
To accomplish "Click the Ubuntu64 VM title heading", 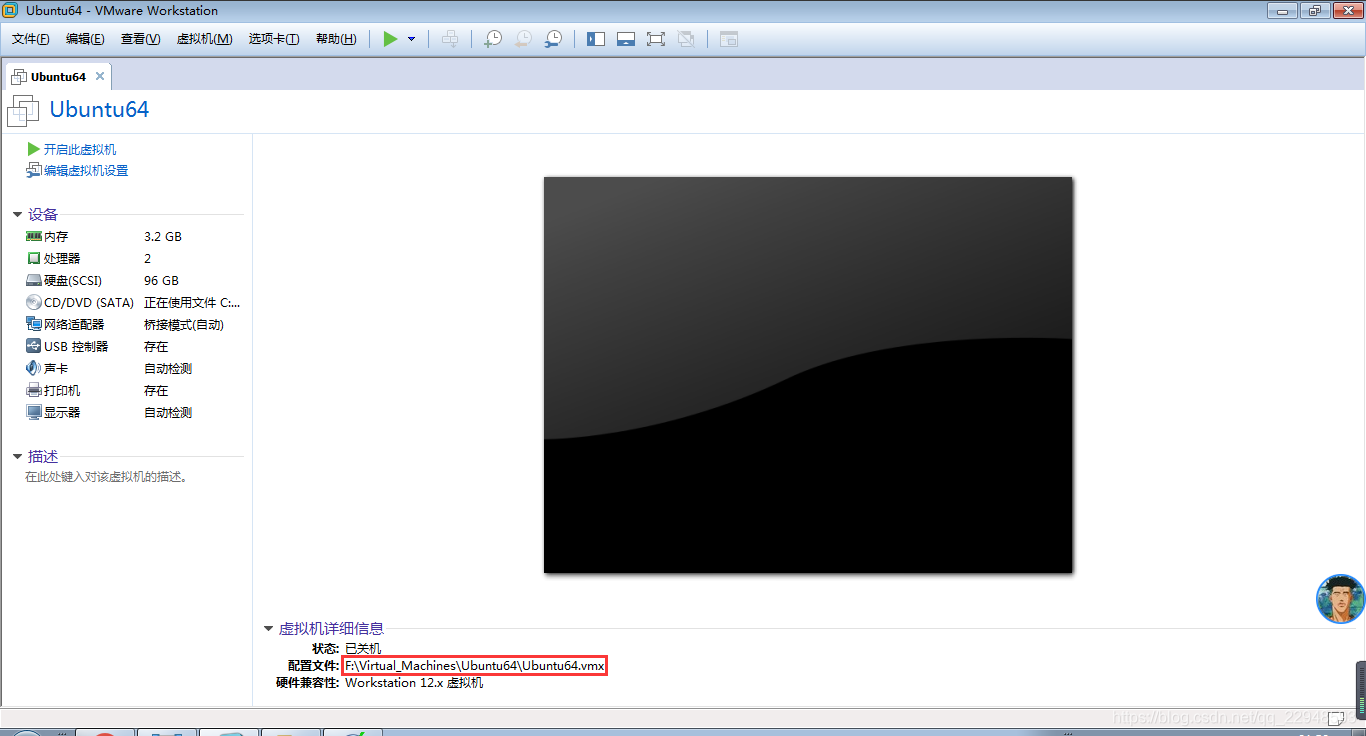I will click(x=99, y=110).
